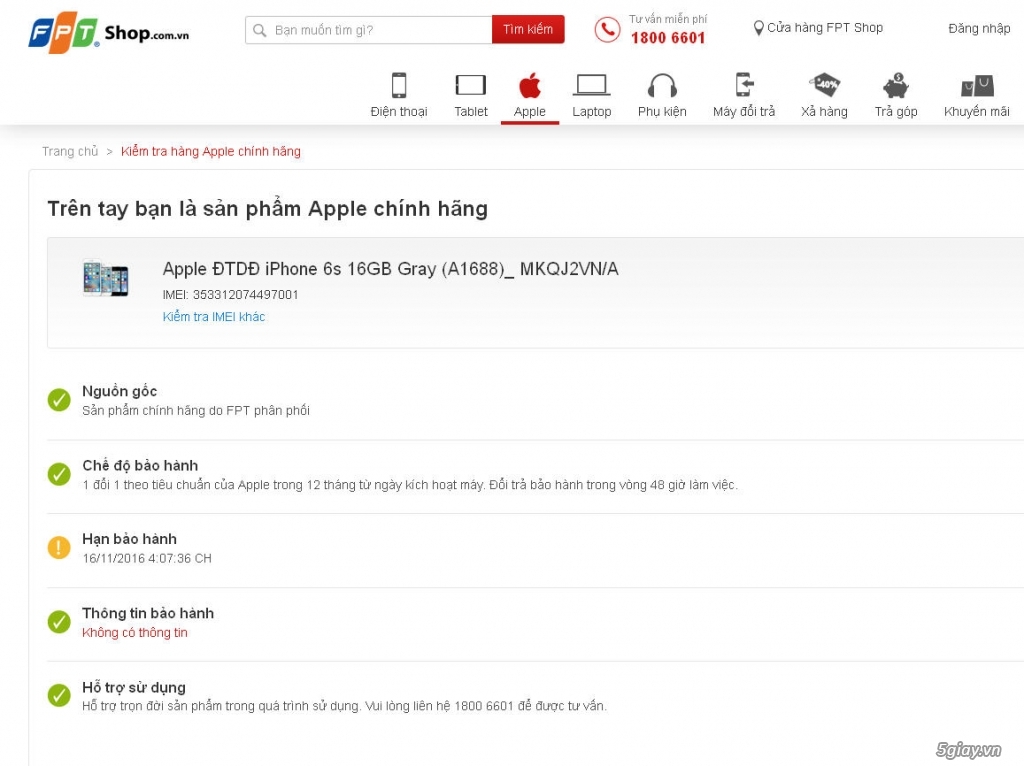Select the Laptop category icon
The height and width of the screenshot is (766, 1024).
pos(592,85)
